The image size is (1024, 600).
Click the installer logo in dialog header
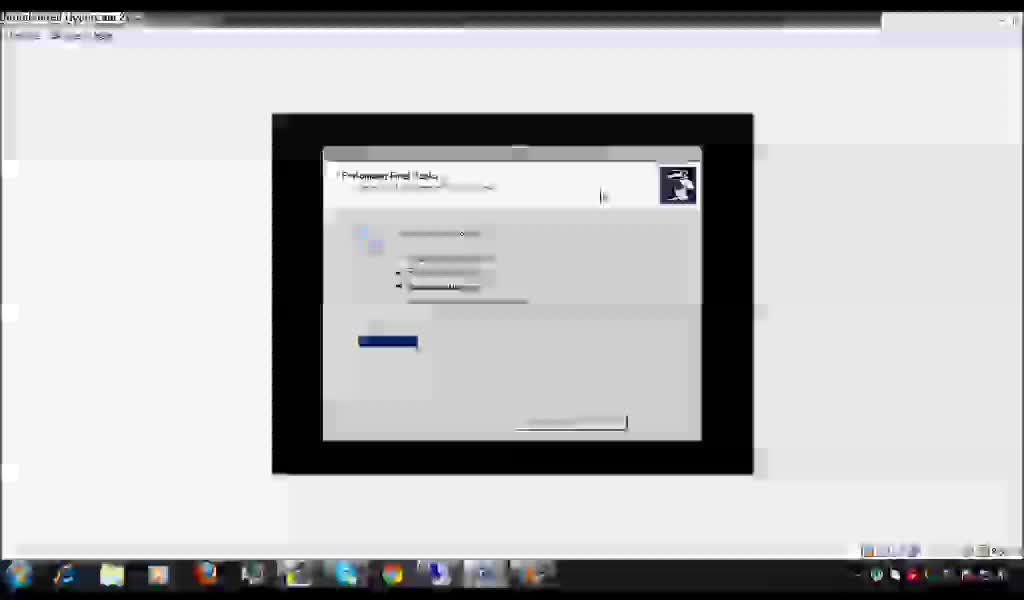[677, 185]
